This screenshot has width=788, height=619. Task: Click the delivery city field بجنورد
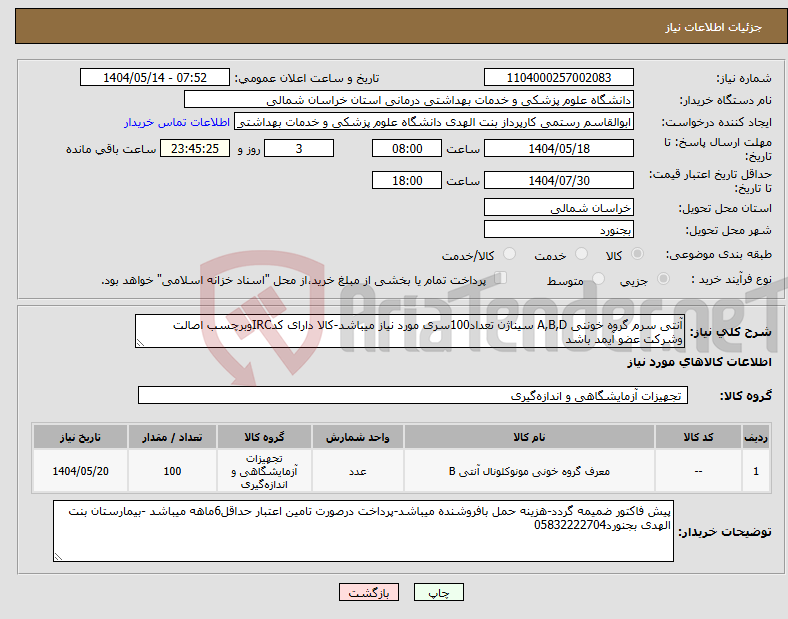point(558,229)
